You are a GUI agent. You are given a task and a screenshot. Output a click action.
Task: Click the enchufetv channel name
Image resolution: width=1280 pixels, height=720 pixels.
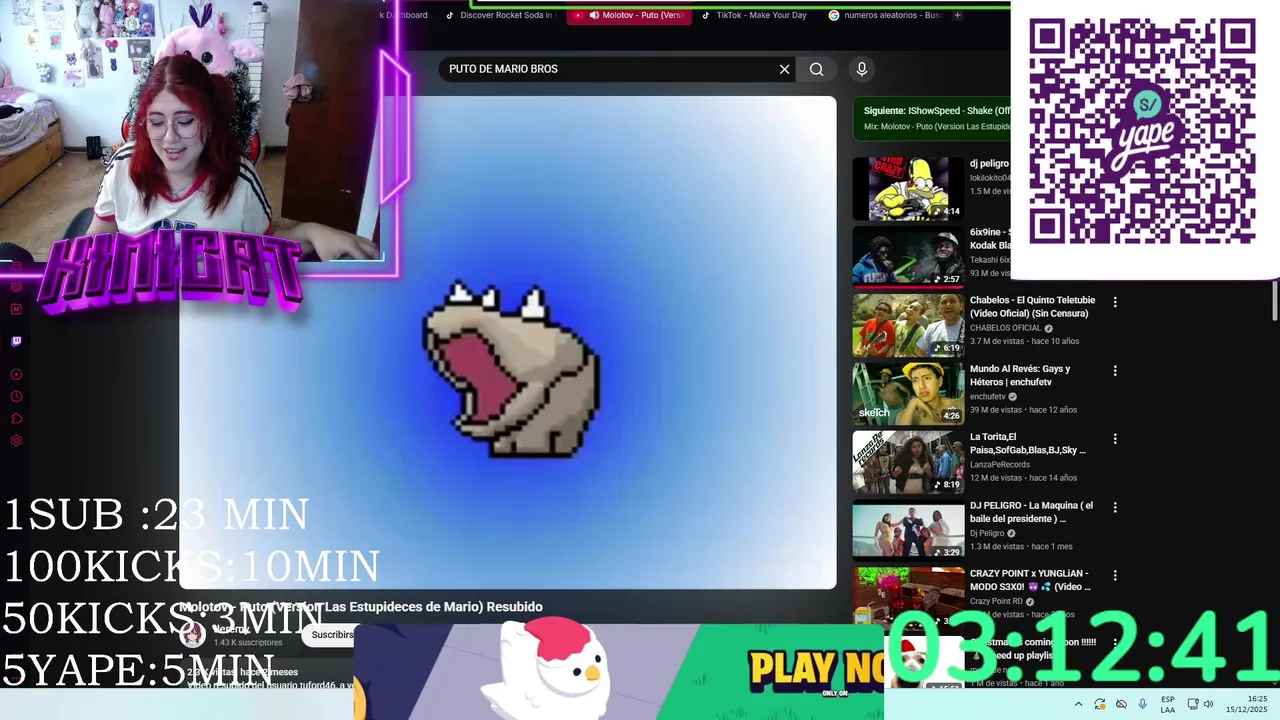[x=987, y=397]
